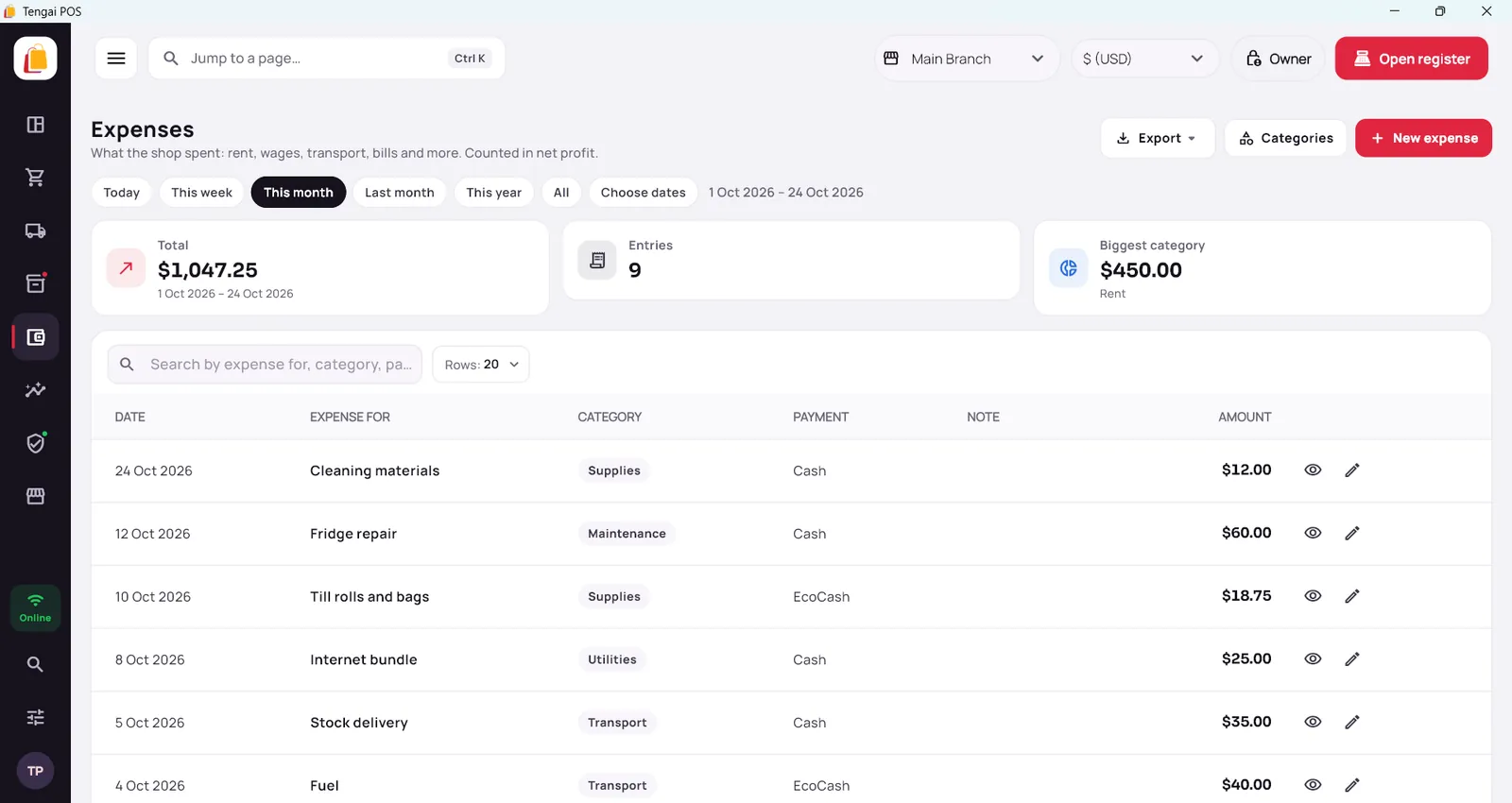Select the Today filter
Screen dimensions: 1512x803
click(x=122, y=193)
